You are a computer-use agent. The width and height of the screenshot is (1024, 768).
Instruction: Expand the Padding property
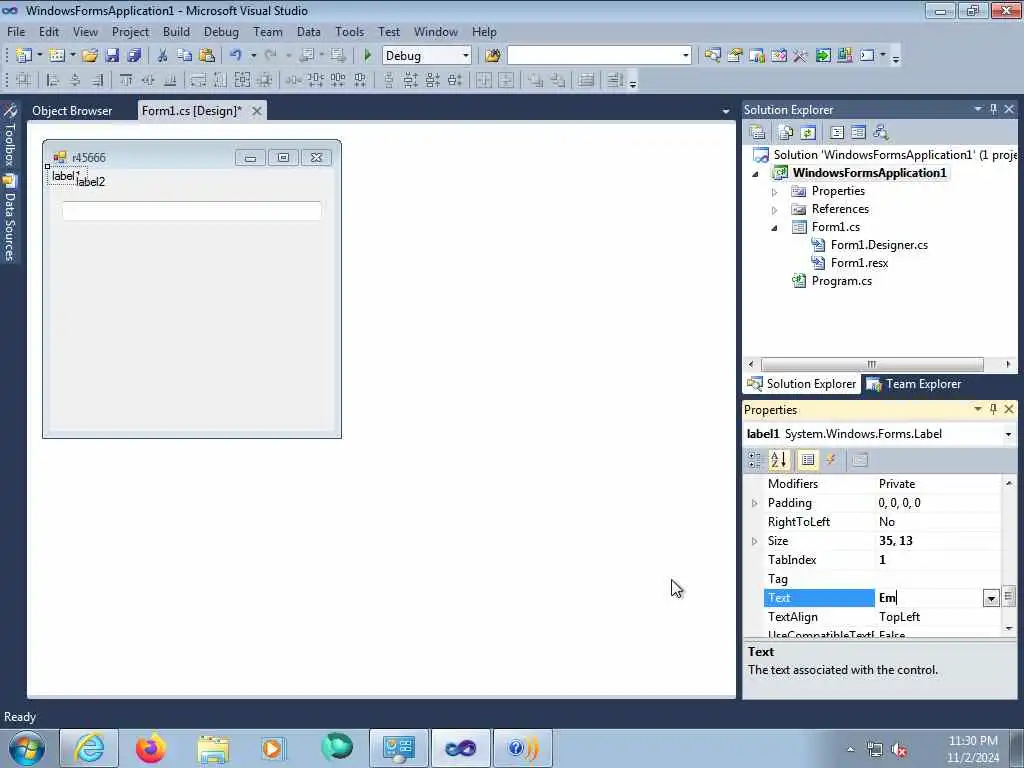click(x=754, y=504)
